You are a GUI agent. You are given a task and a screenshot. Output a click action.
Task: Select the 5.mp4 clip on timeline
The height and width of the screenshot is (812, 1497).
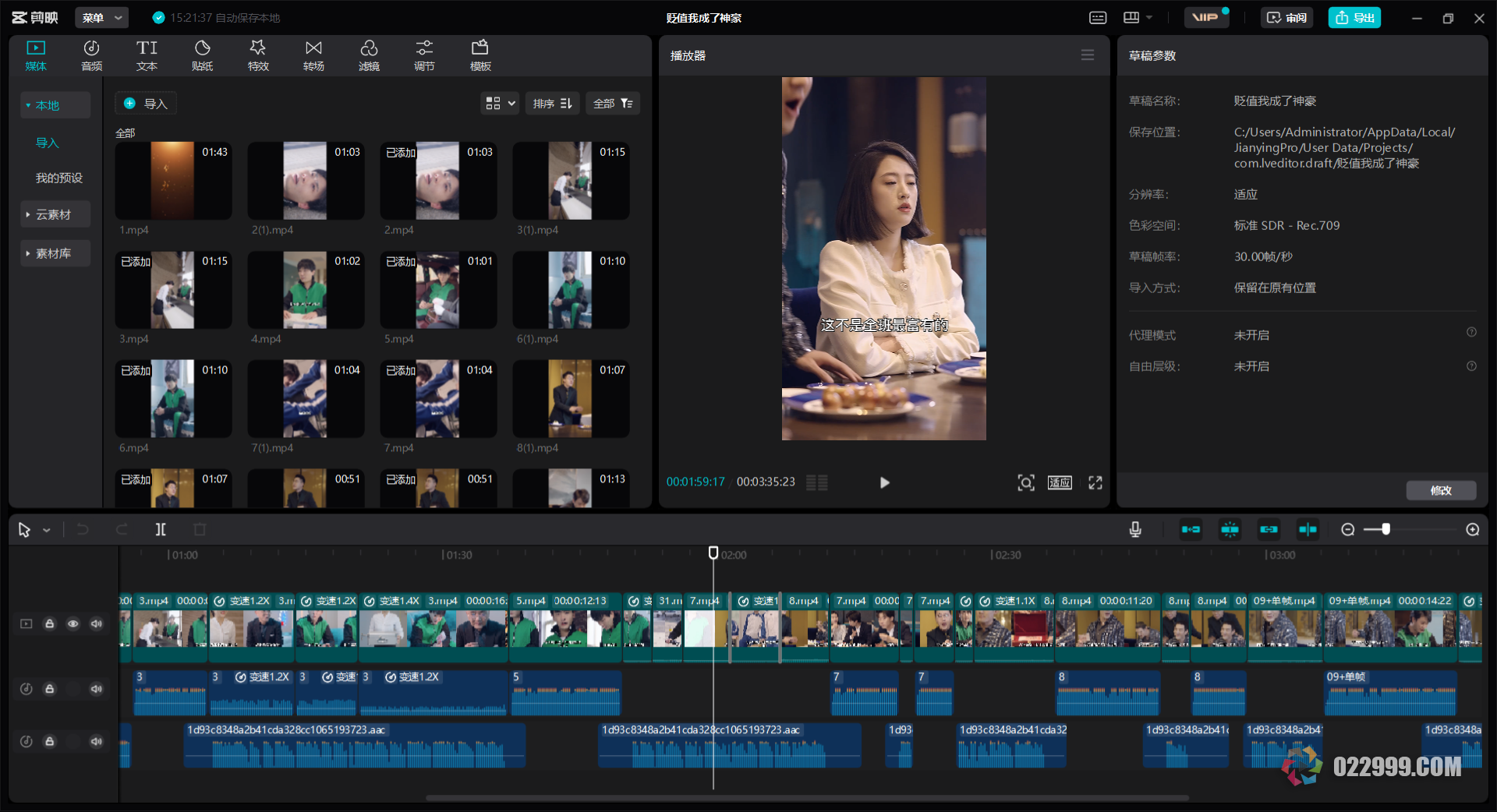(x=565, y=628)
